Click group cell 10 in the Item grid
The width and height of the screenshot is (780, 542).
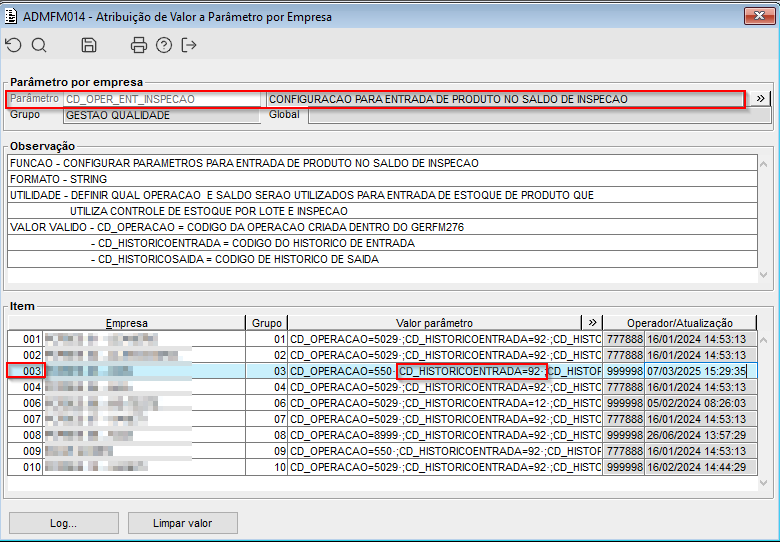point(267,467)
